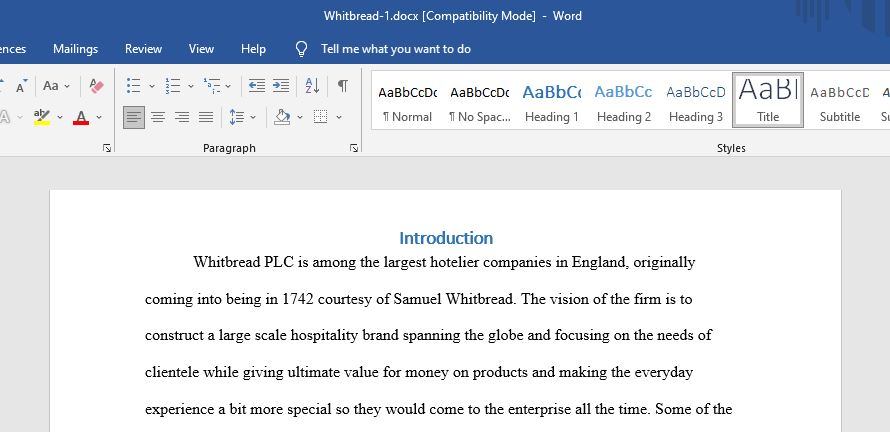Align text left
Image resolution: width=890 pixels, height=432 pixels.
click(x=134, y=118)
